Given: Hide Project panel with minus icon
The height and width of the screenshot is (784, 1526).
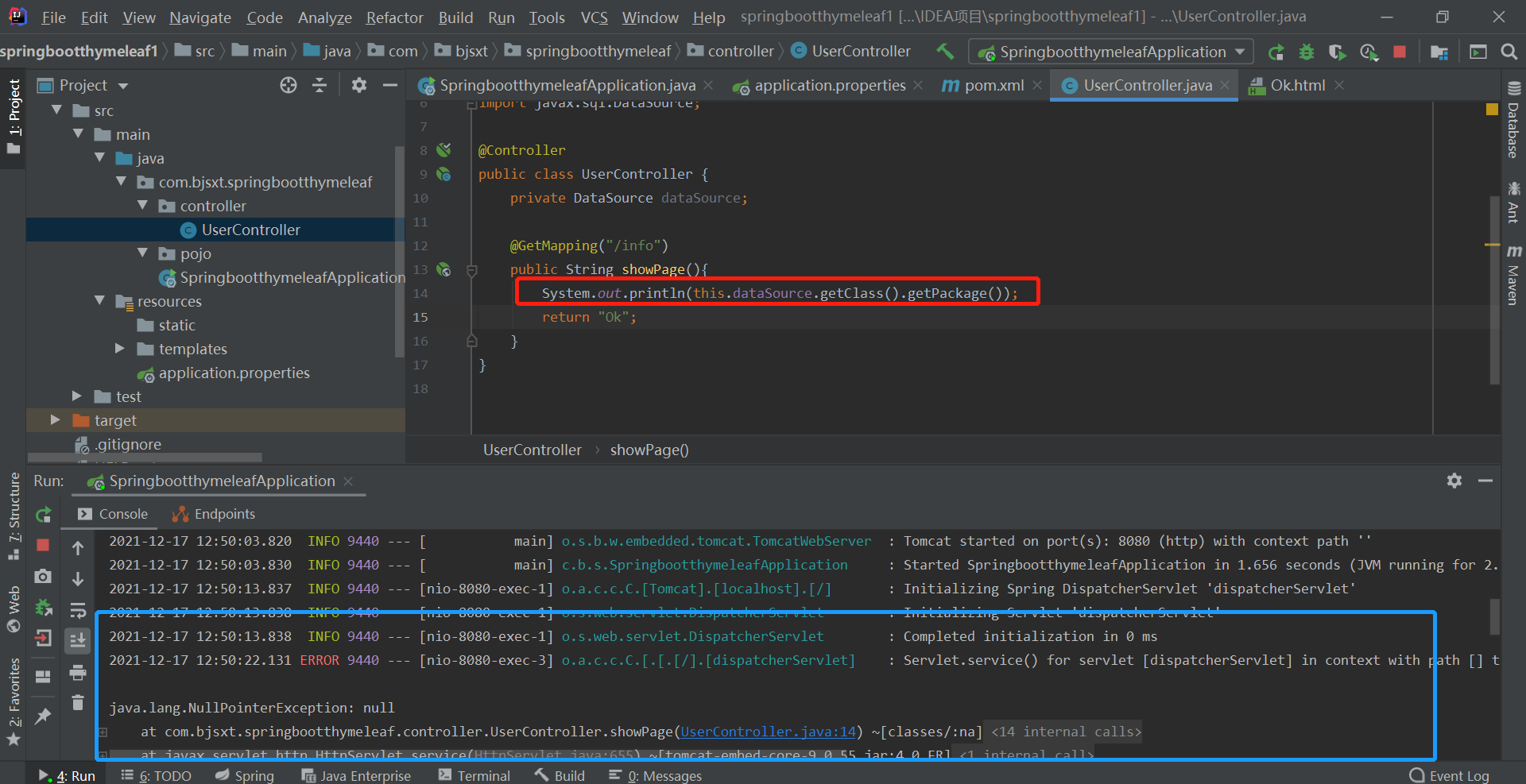Looking at the screenshot, I should pyautogui.click(x=390, y=85).
